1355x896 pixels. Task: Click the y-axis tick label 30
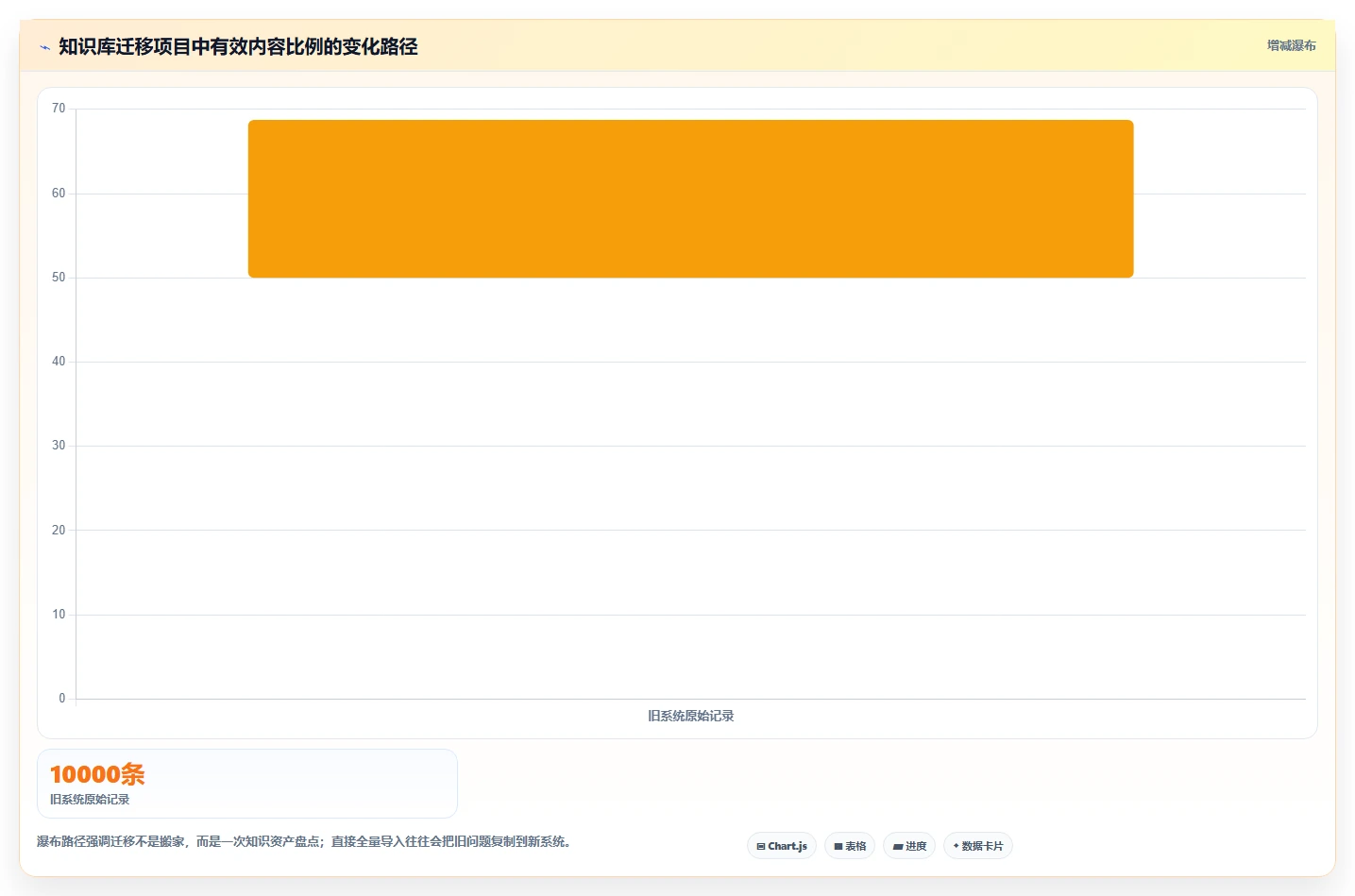click(59, 445)
